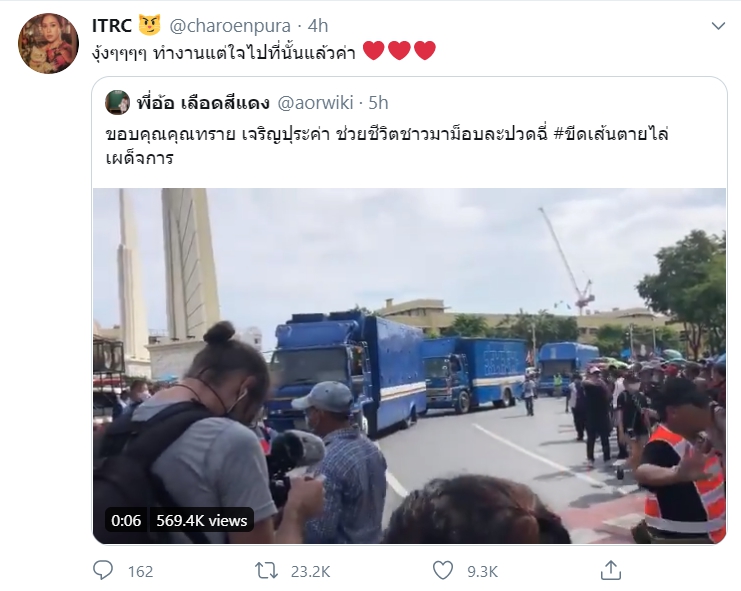The width and height of the screenshot is (741, 591).
Task: Click the @aorwiki handle
Action: click(315, 103)
